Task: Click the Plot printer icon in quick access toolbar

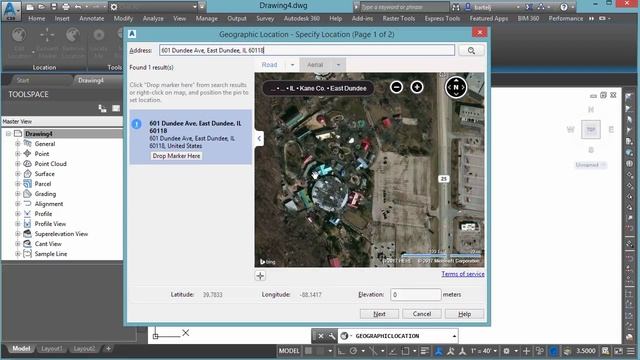Action: [x=66, y=7]
